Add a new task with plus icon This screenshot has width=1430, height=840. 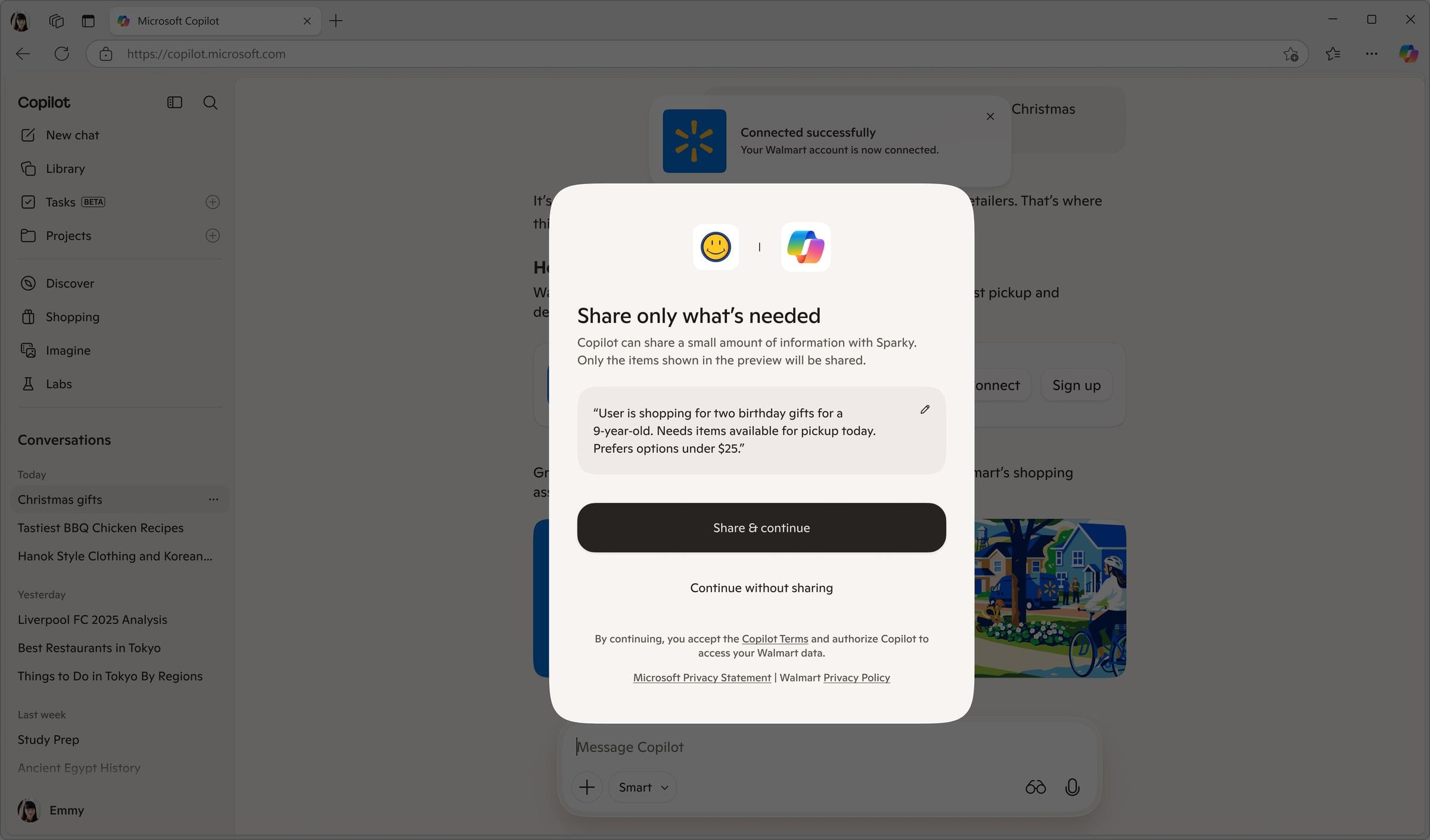point(213,202)
